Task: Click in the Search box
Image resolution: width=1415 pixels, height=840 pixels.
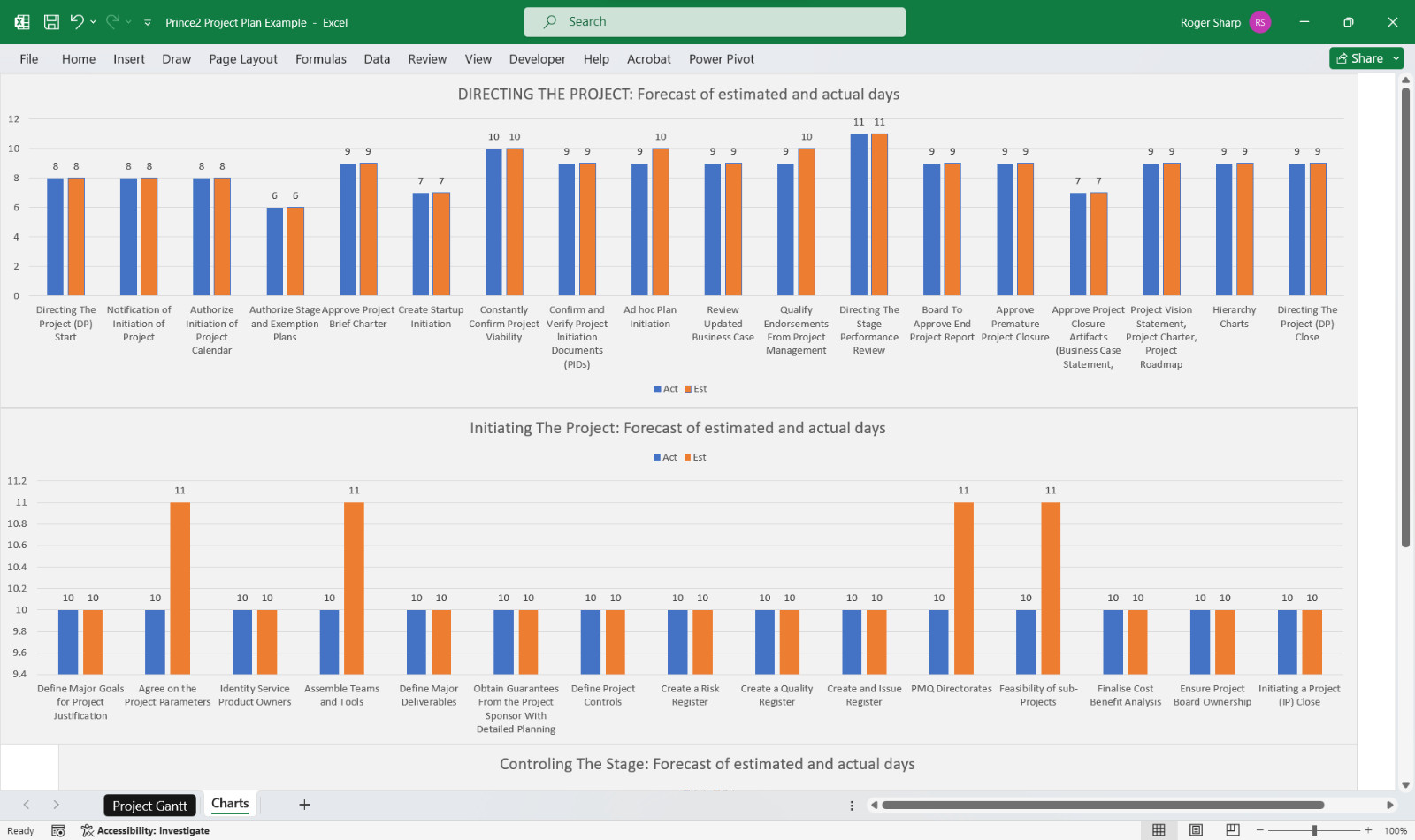Action: [715, 22]
